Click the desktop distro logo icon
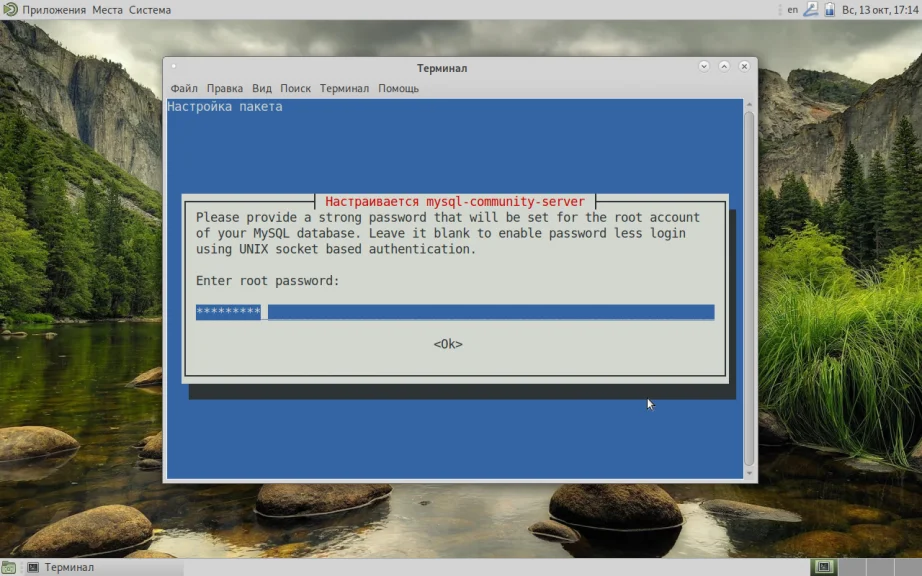The image size is (922, 576). pos(10,9)
